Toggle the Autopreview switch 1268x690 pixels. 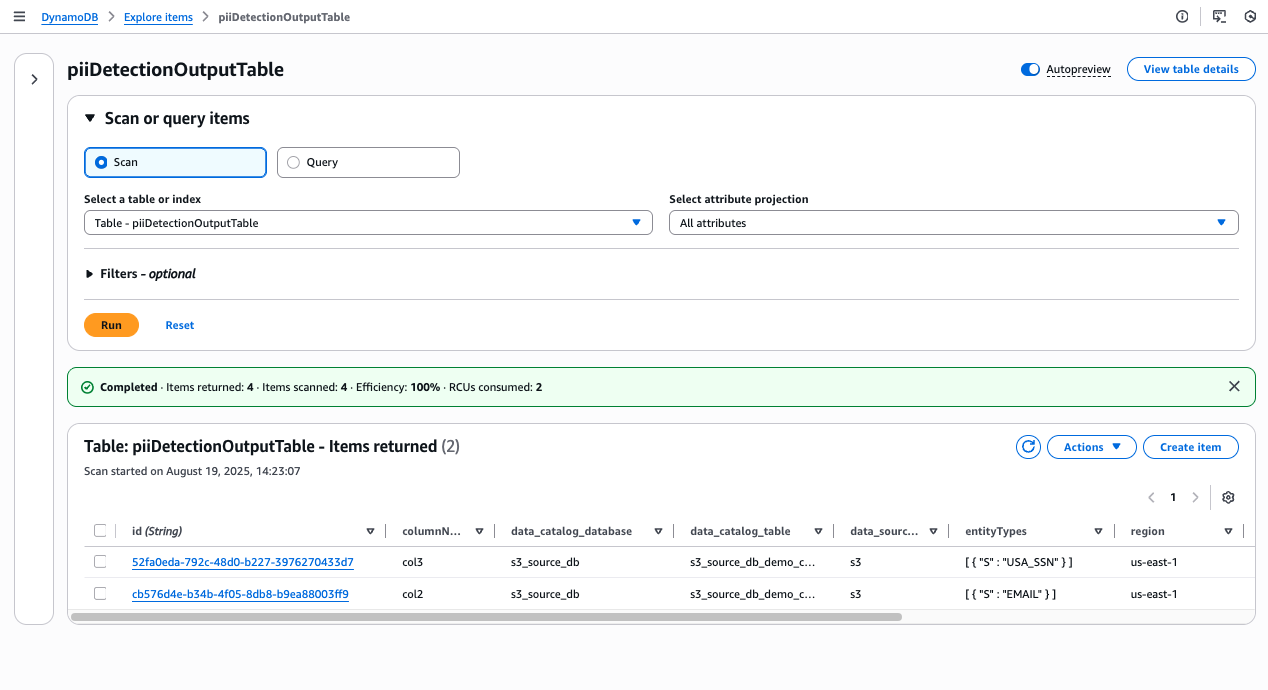coord(1030,70)
